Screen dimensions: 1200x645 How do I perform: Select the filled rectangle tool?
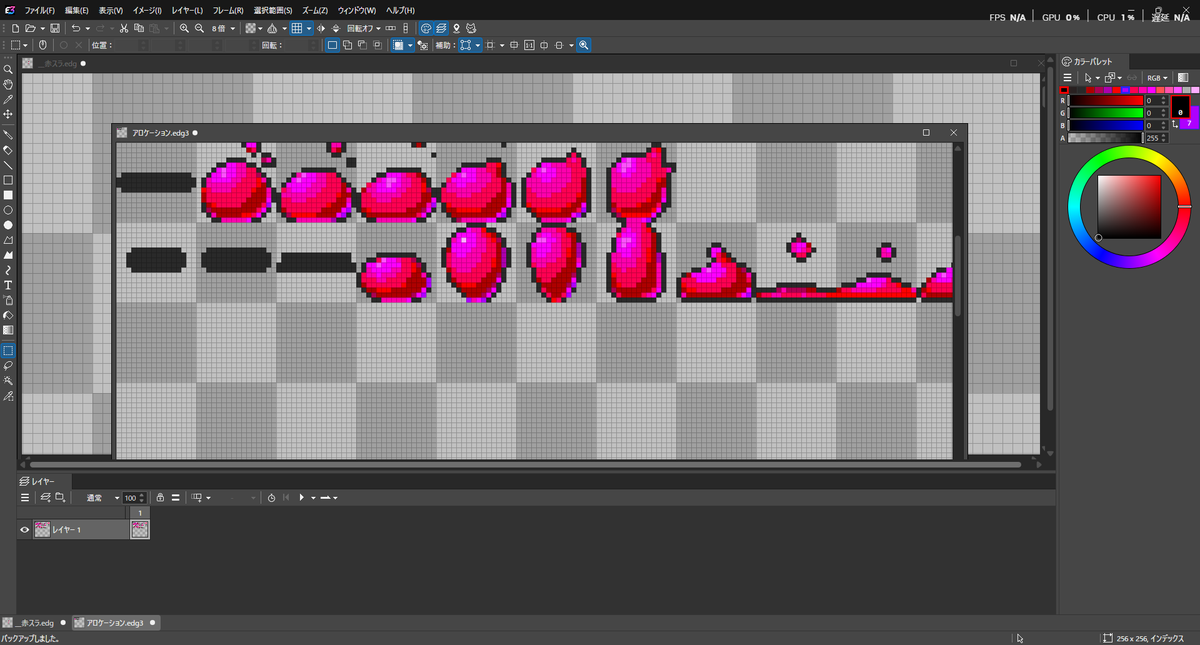(8, 195)
